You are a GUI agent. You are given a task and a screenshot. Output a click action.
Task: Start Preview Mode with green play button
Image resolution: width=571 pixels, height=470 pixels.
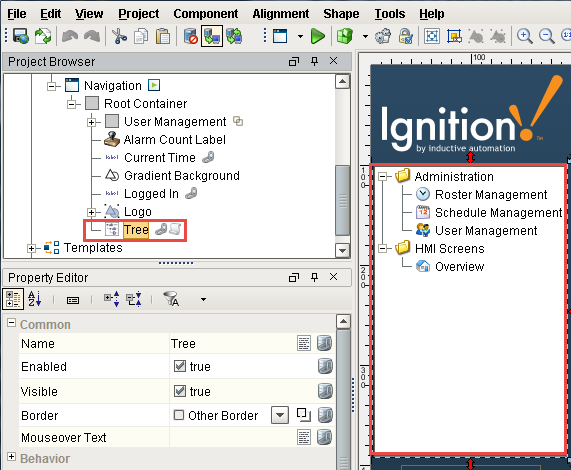318,36
